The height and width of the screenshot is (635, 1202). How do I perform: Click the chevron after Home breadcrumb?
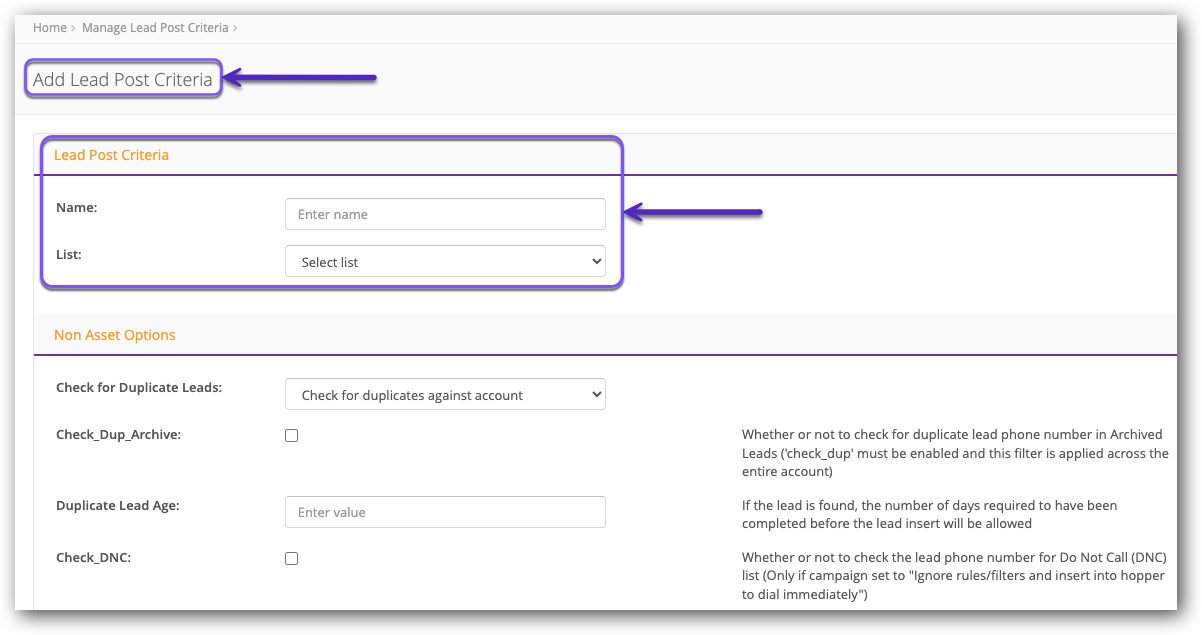(x=75, y=28)
